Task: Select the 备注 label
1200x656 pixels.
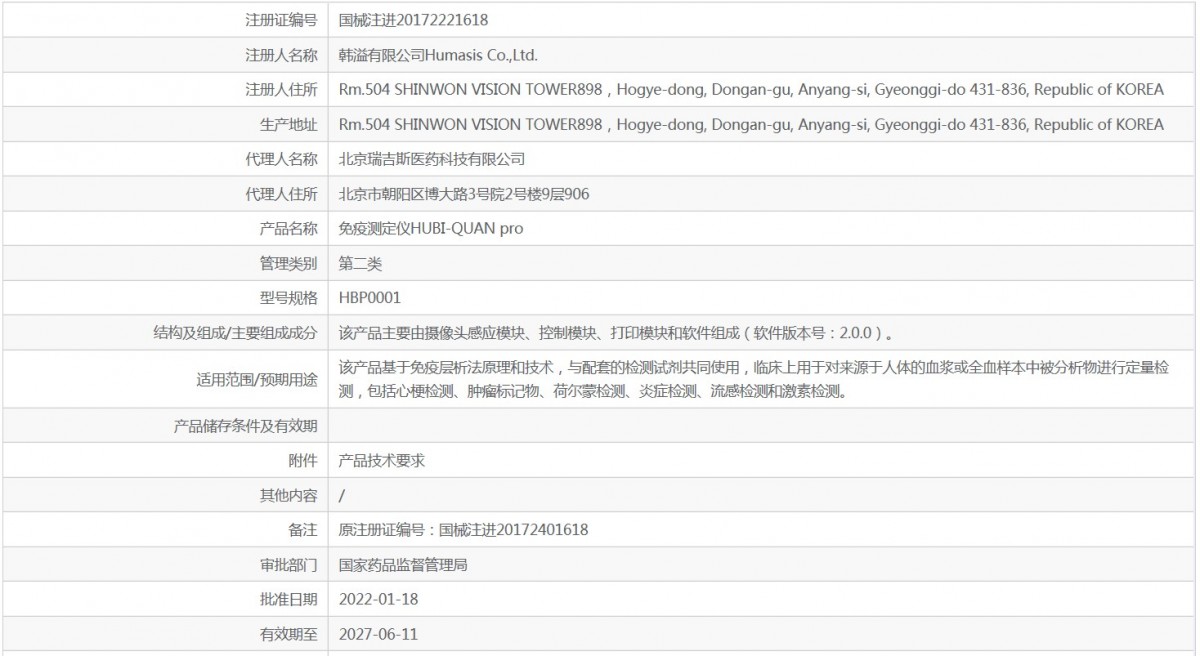Action: click(303, 530)
